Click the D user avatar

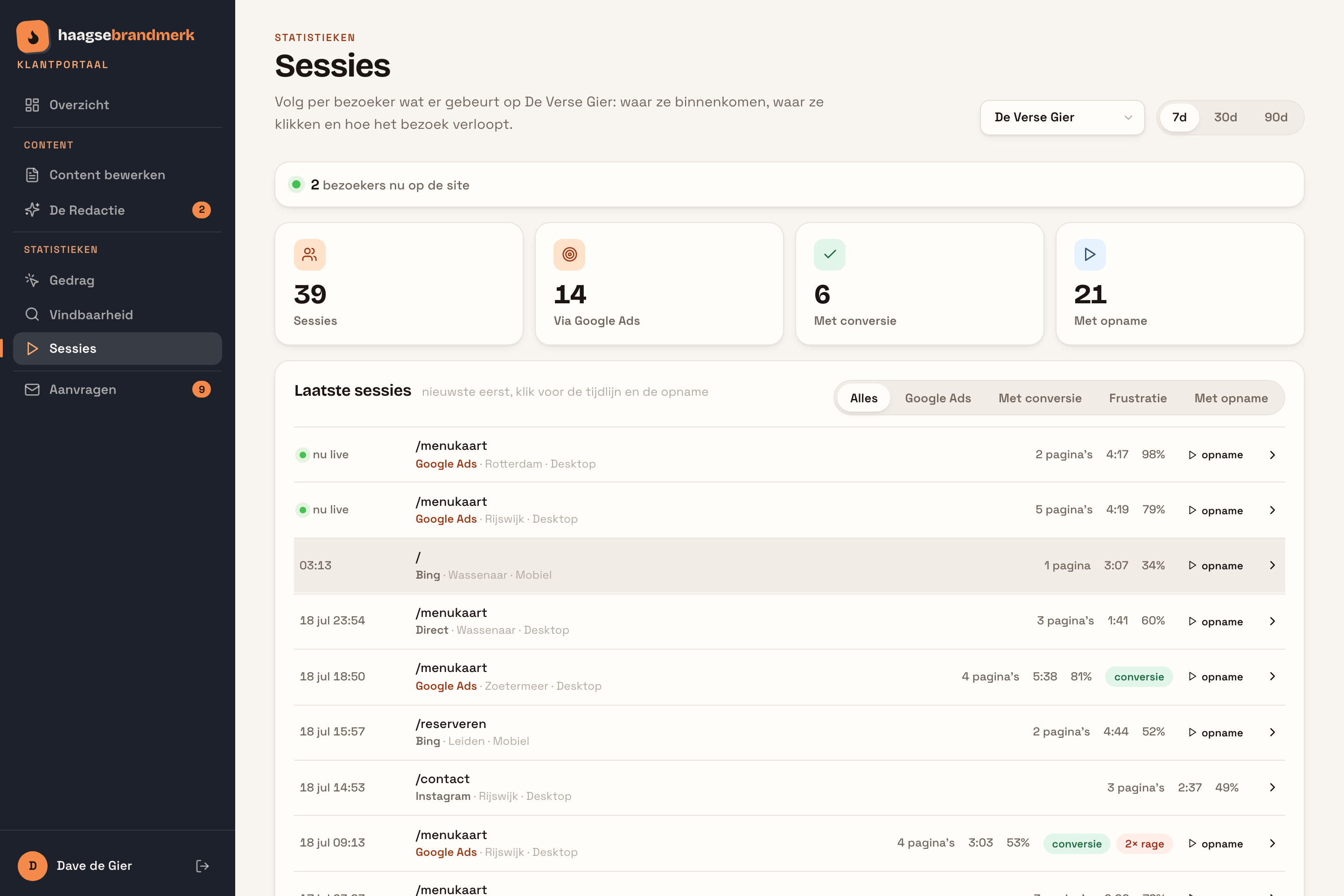point(33,866)
